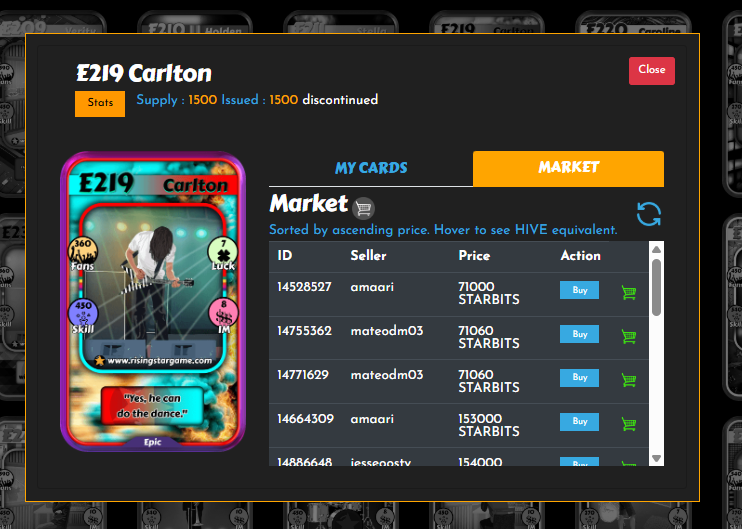
Task: Click the www.risingstargame.com text on card
Action: tap(159, 361)
